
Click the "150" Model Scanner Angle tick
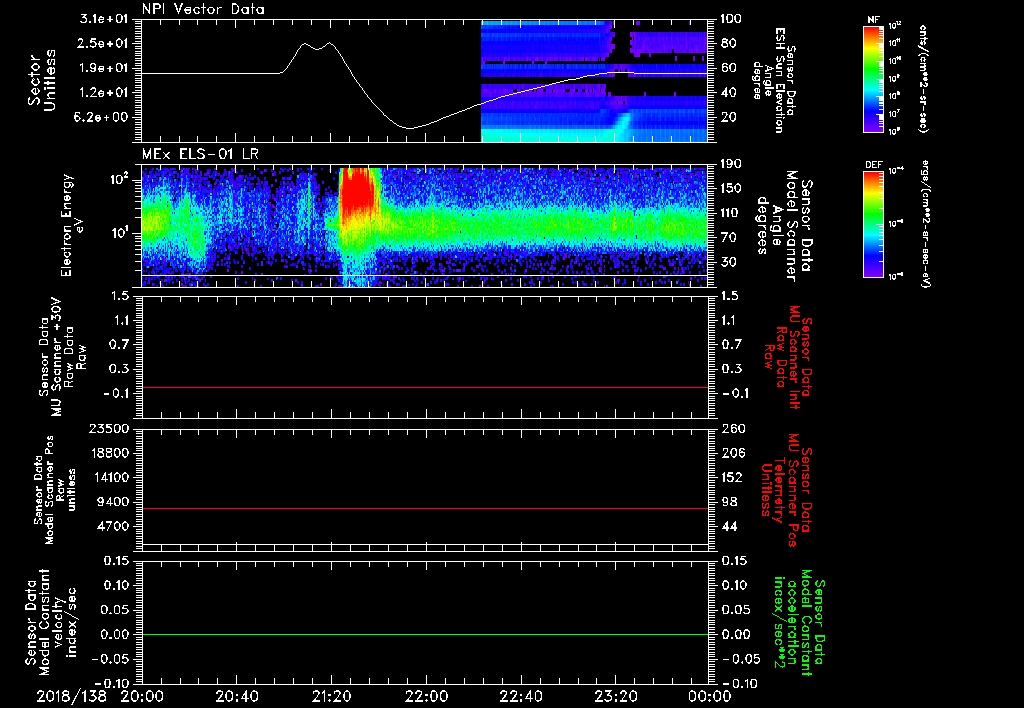coord(733,188)
